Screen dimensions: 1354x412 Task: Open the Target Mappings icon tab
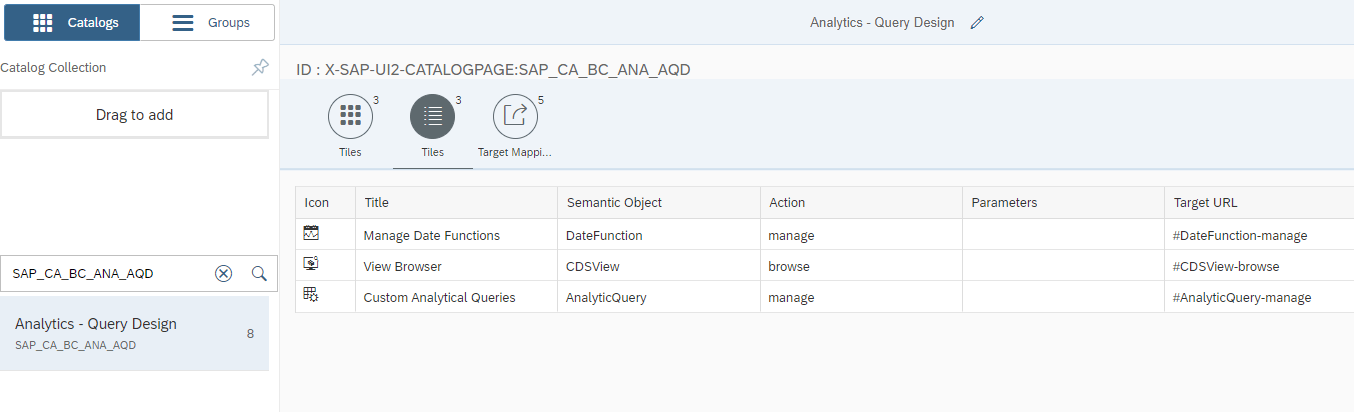pos(515,118)
